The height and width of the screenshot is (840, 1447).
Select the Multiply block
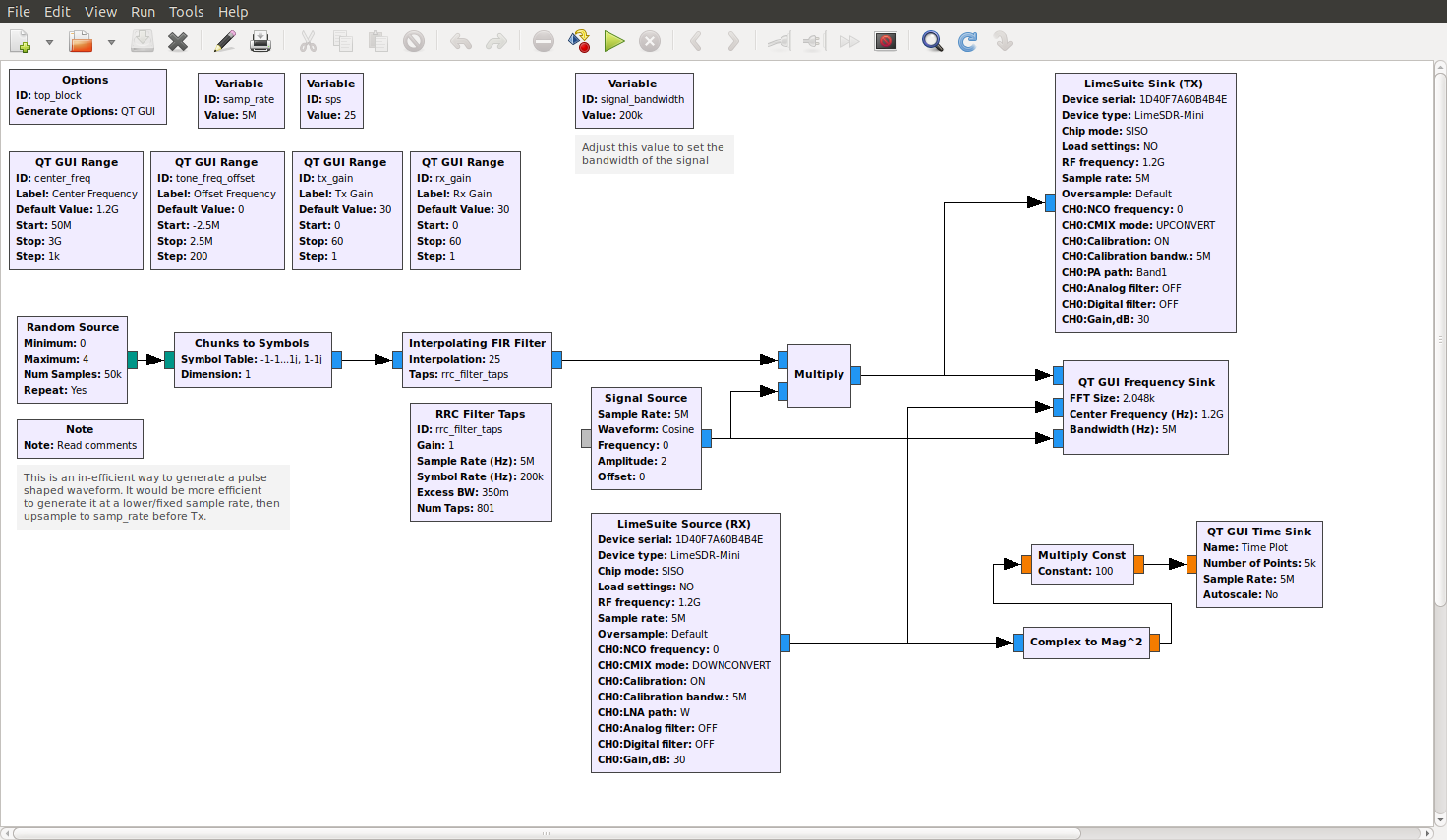[819, 375]
